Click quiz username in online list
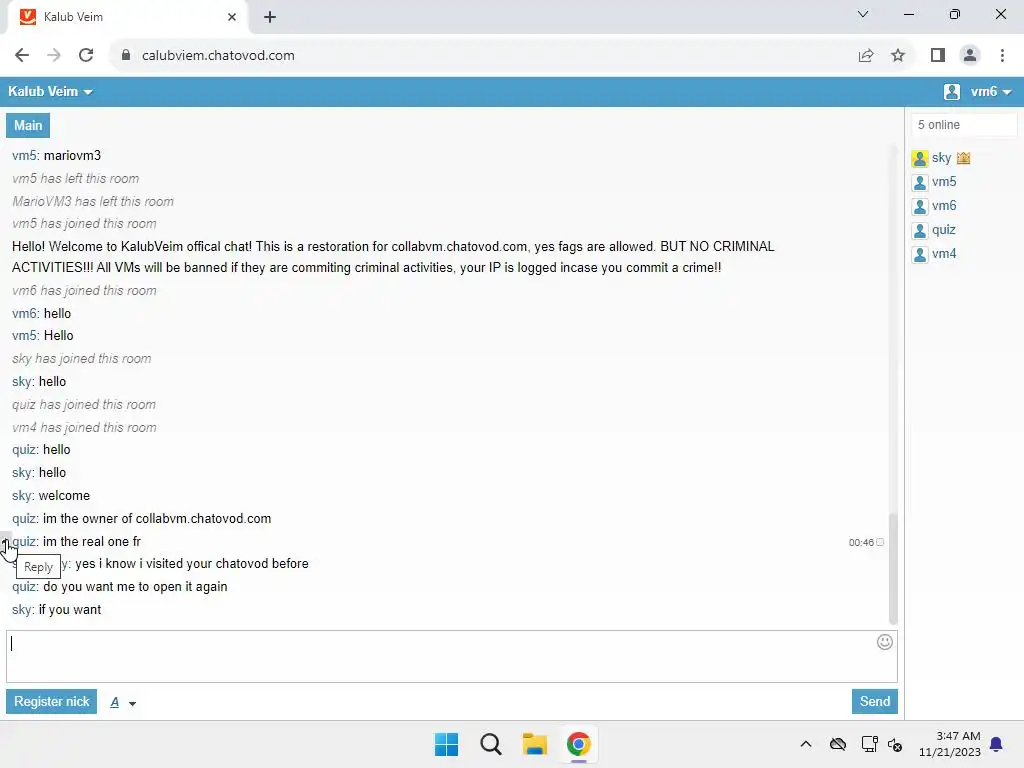 [x=944, y=231]
